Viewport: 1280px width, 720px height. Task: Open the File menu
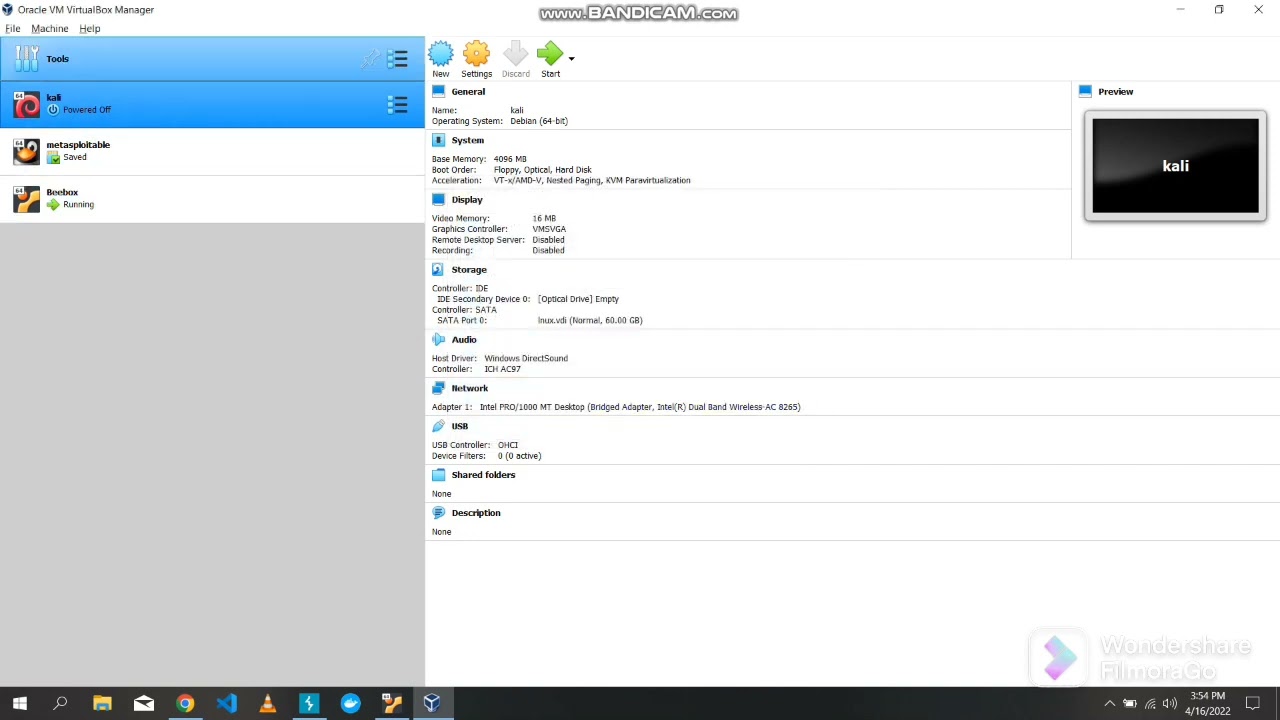[13, 29]
